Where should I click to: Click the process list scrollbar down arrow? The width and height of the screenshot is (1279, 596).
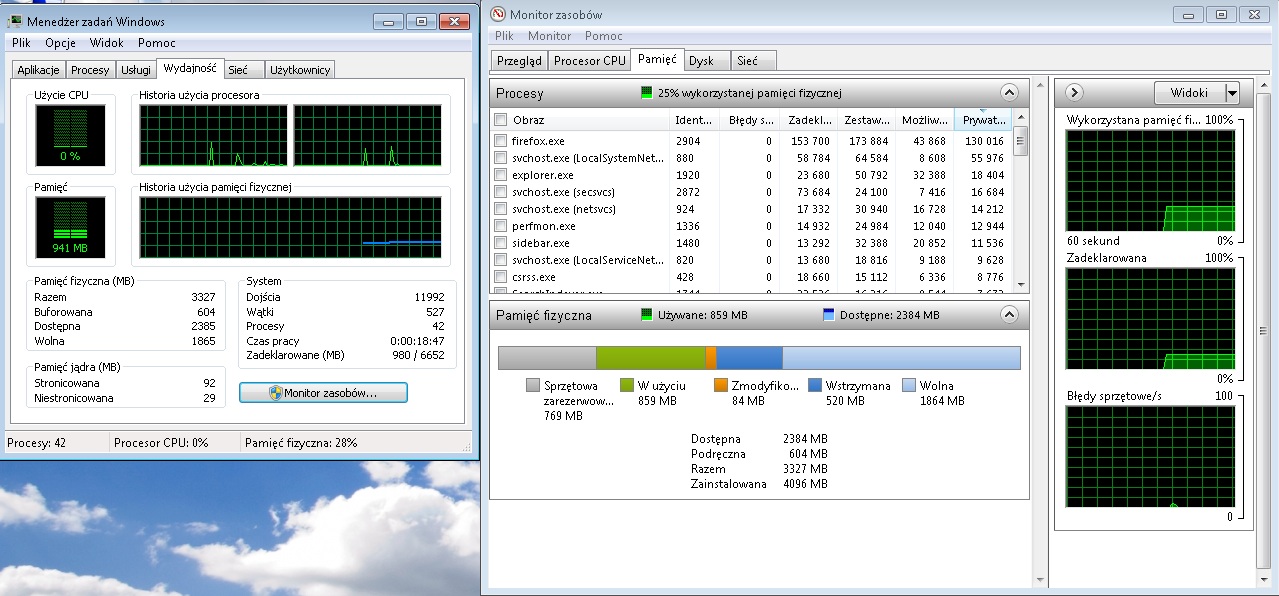coord(1021,286)
